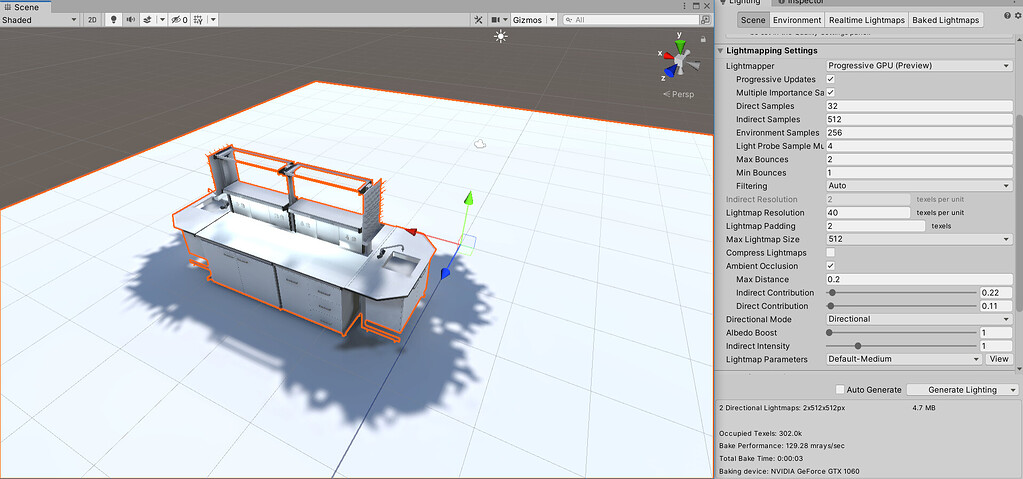This screenshot has height=479, width=1023.
Task: Switch to the Environment tab
Action: point(797,20)
